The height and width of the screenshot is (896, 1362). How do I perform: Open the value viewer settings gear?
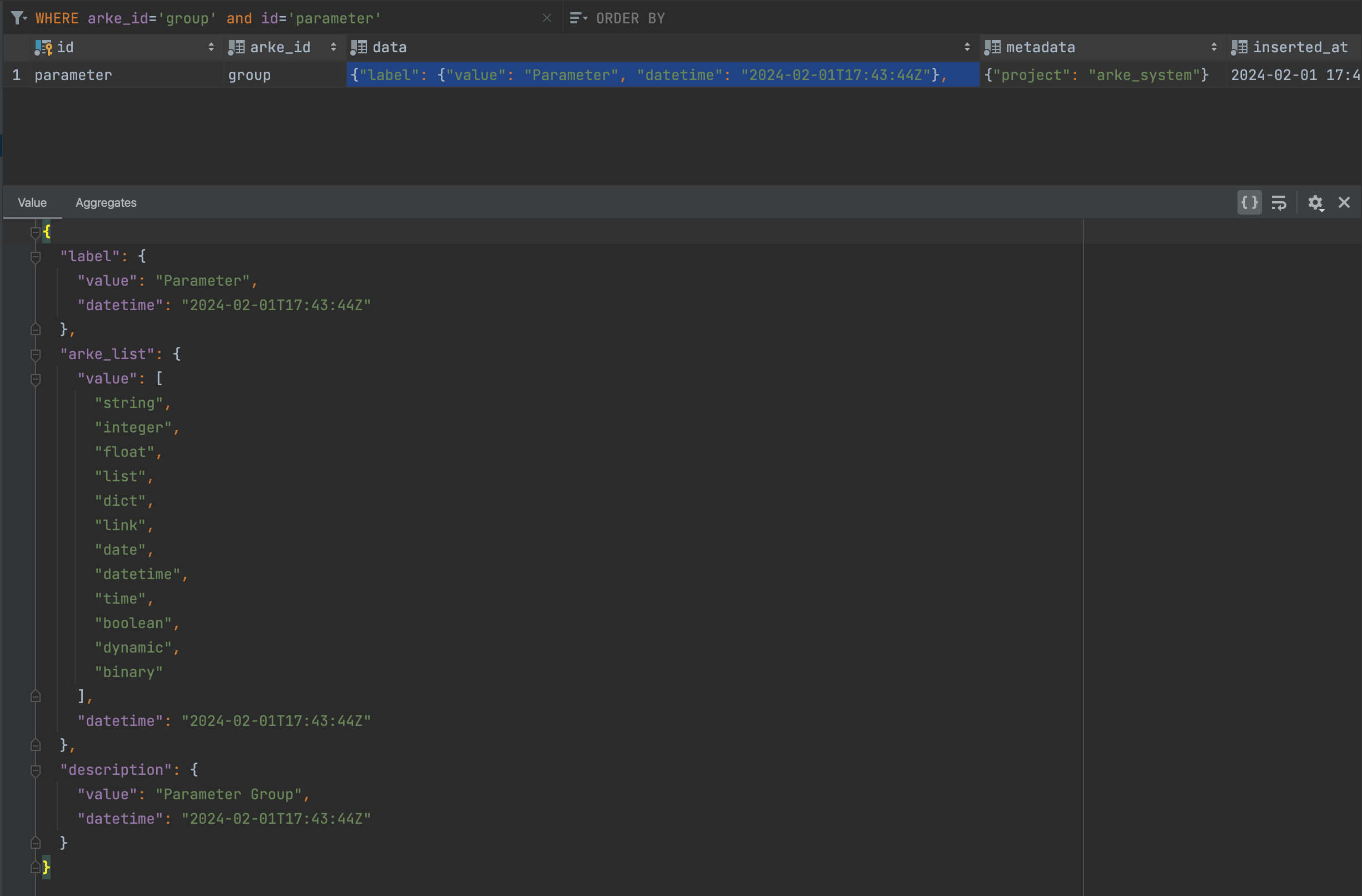tap(1315, 202)
